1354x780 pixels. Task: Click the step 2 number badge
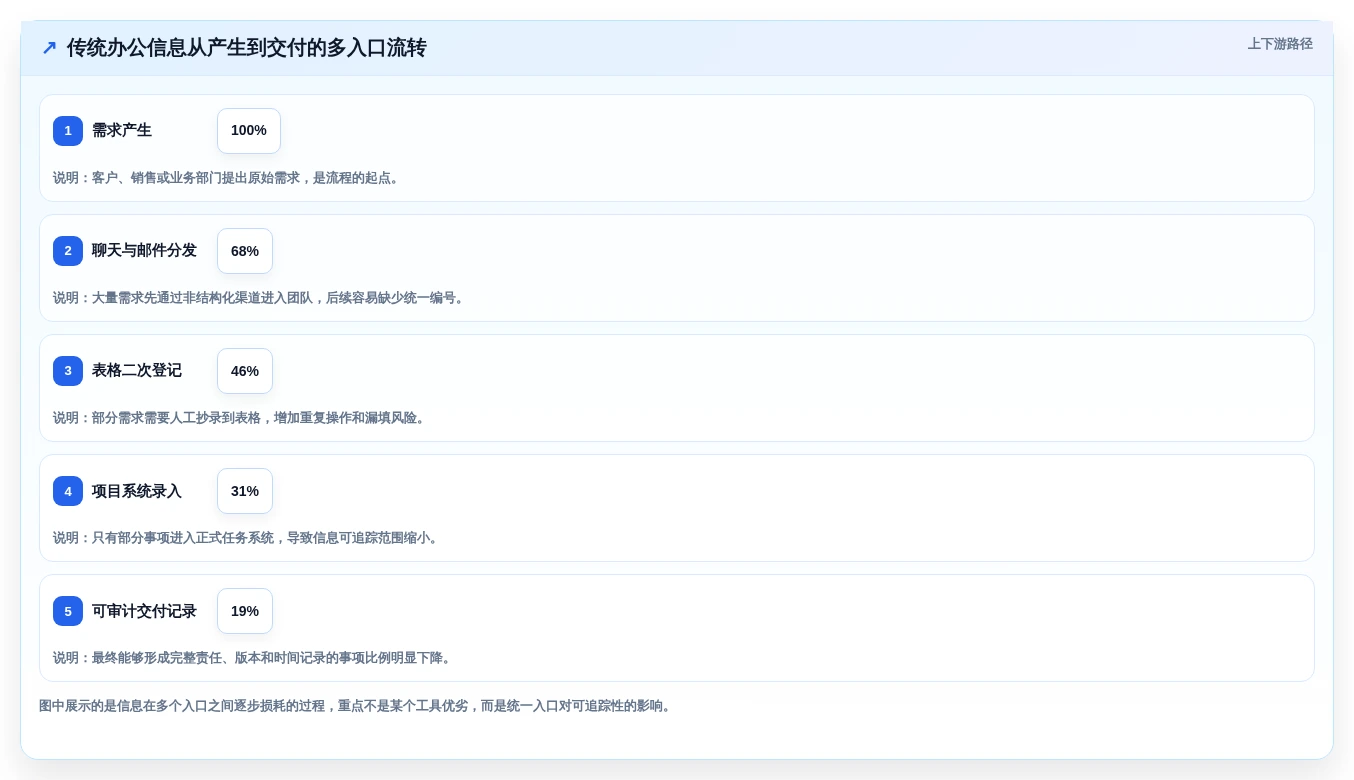(x=68, y=251)
